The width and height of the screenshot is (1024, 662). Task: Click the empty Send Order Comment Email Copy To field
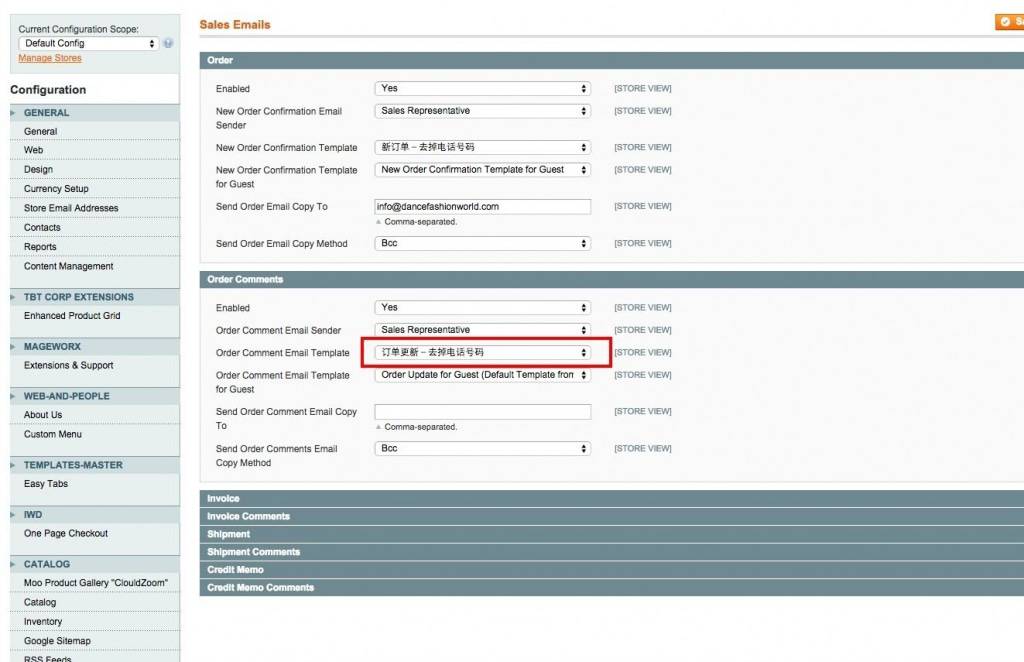[482, 412]
